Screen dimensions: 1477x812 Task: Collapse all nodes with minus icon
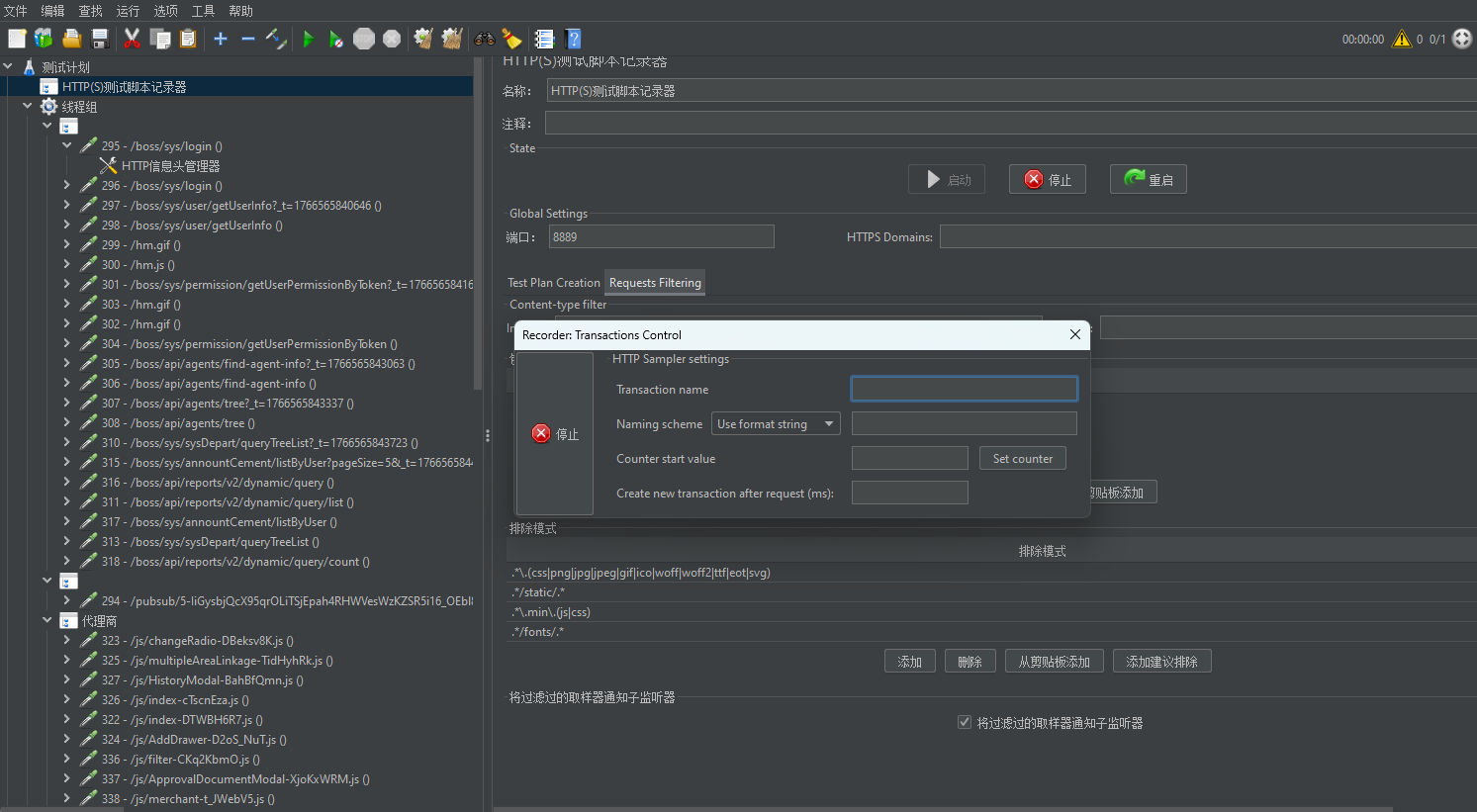(x=248, y=39)
